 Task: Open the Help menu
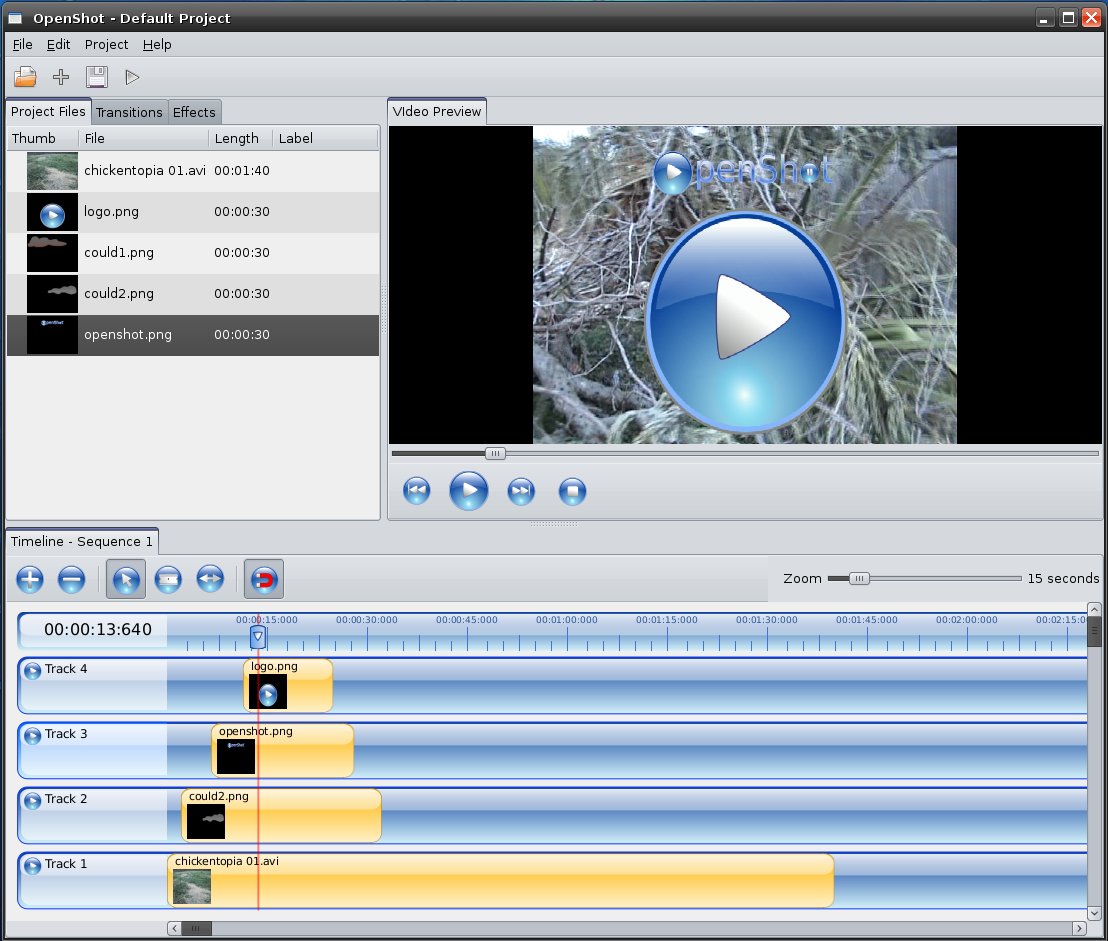click(x=157, y=44)
